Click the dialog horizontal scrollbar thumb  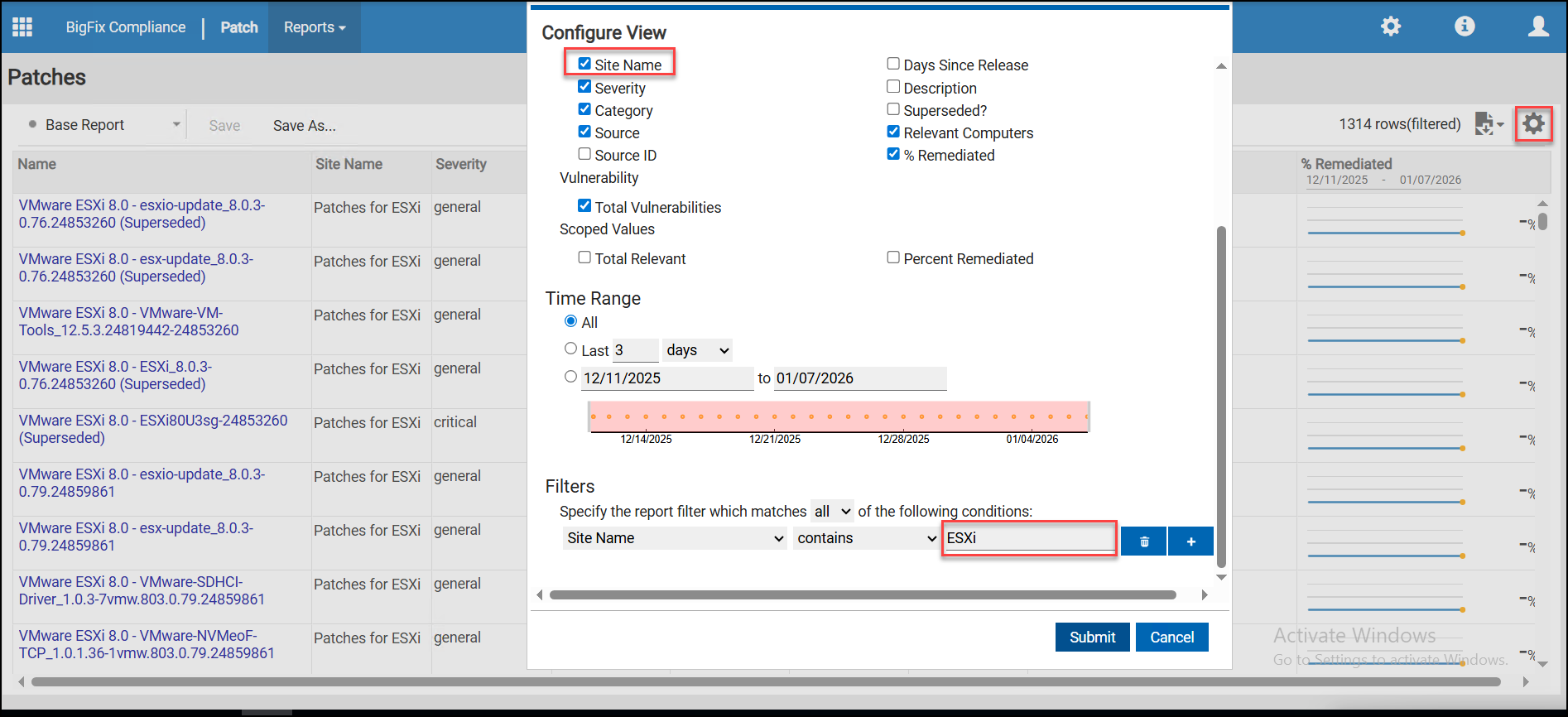pos(863,594)
